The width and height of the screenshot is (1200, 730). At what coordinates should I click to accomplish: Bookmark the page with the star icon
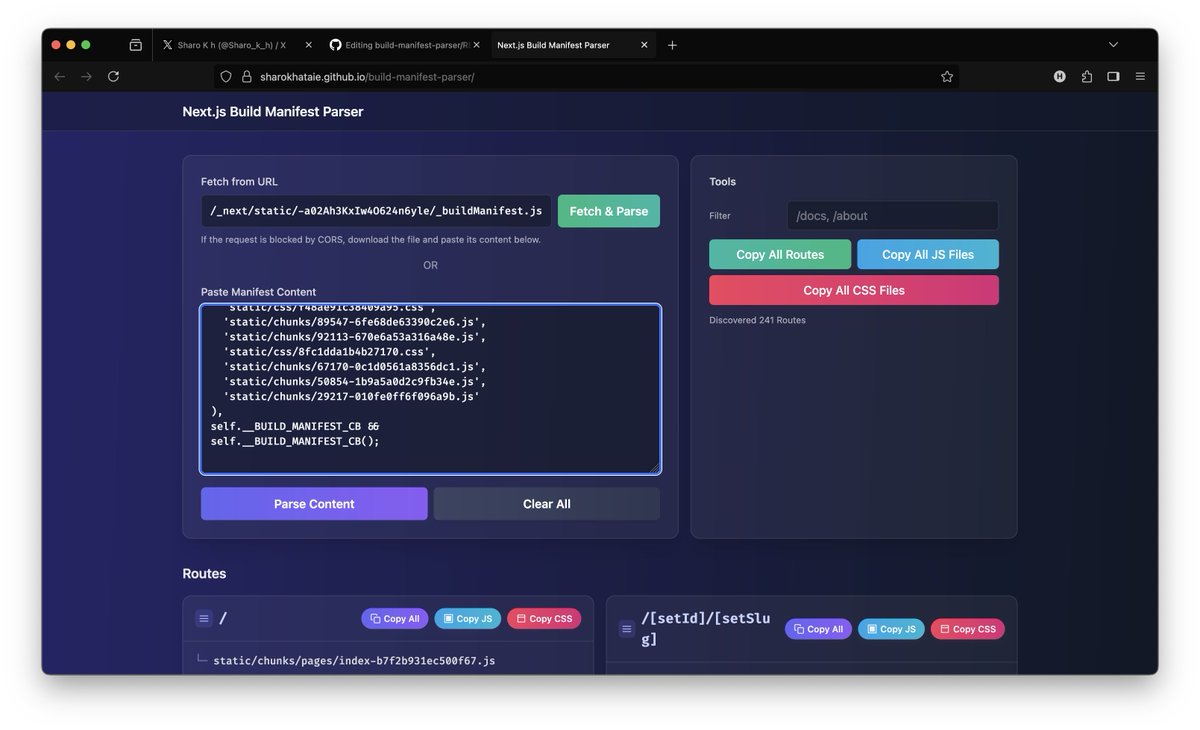946,76
